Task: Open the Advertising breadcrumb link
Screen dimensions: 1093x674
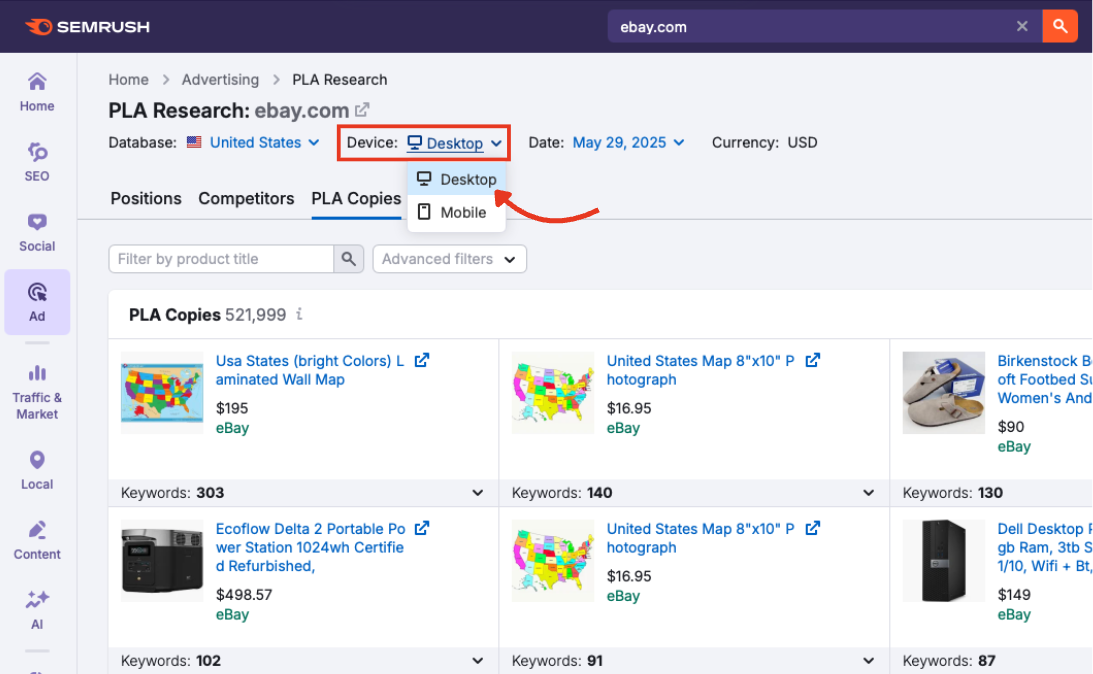Action: pyautogui.click(x=220, y=79)
